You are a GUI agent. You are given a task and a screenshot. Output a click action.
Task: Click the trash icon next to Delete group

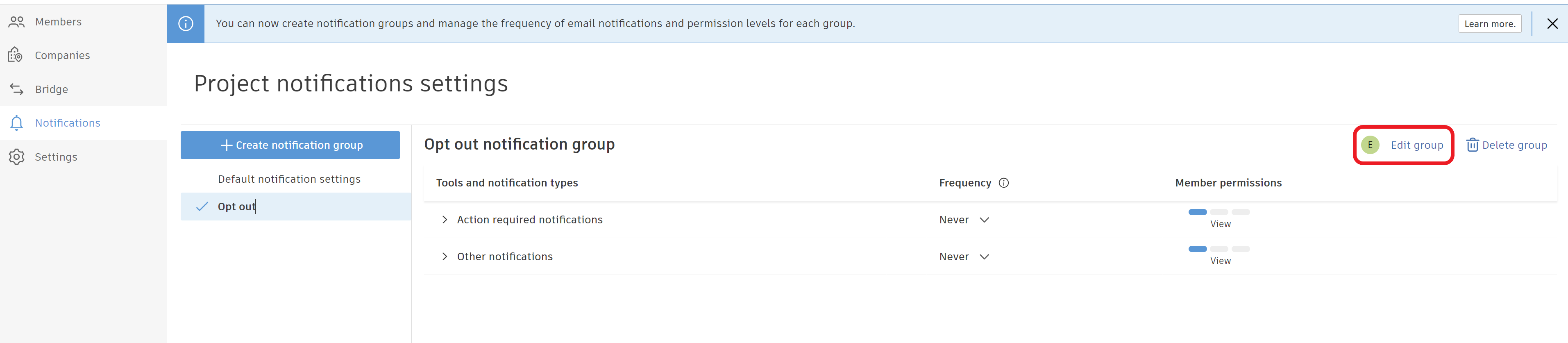point(1473,145)
